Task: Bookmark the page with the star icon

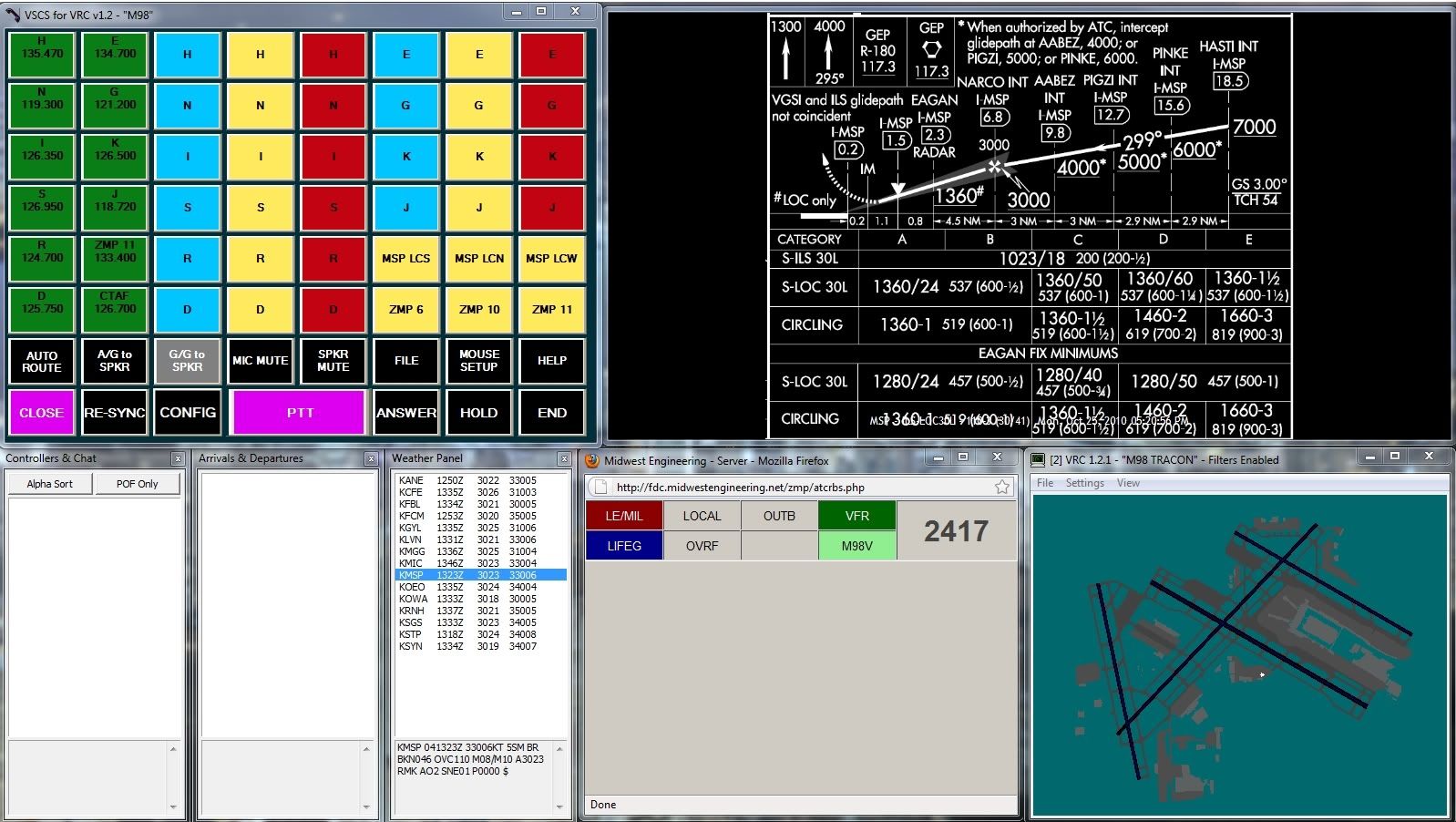Action: 1002,488
